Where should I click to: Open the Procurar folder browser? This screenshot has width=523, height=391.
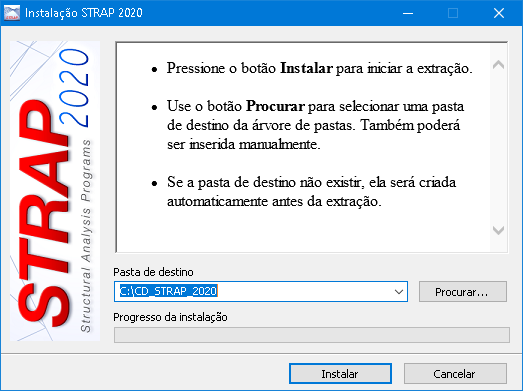click(463, 292)
